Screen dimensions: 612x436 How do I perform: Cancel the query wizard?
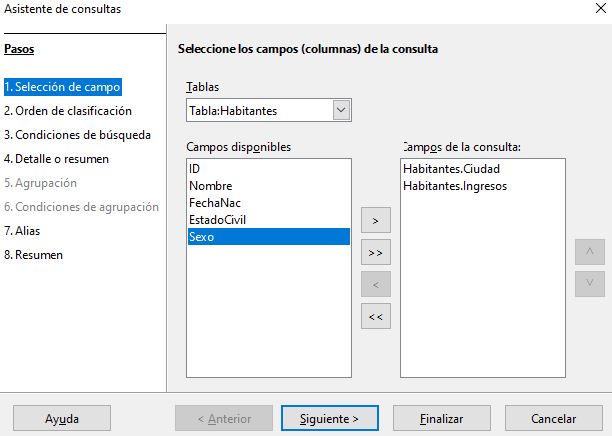pyautogui.click(x=553, y=418)
